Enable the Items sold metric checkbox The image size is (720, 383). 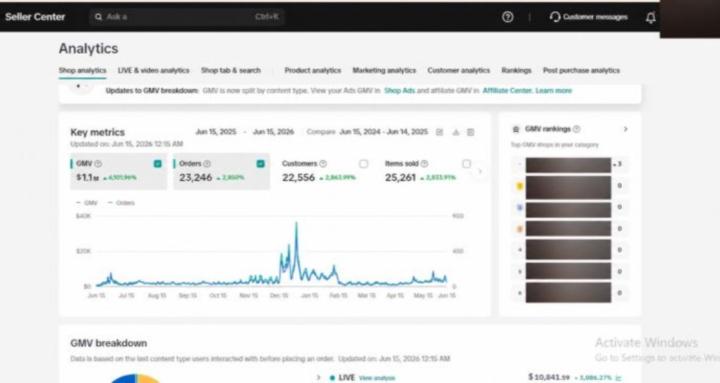coord(466,163)
